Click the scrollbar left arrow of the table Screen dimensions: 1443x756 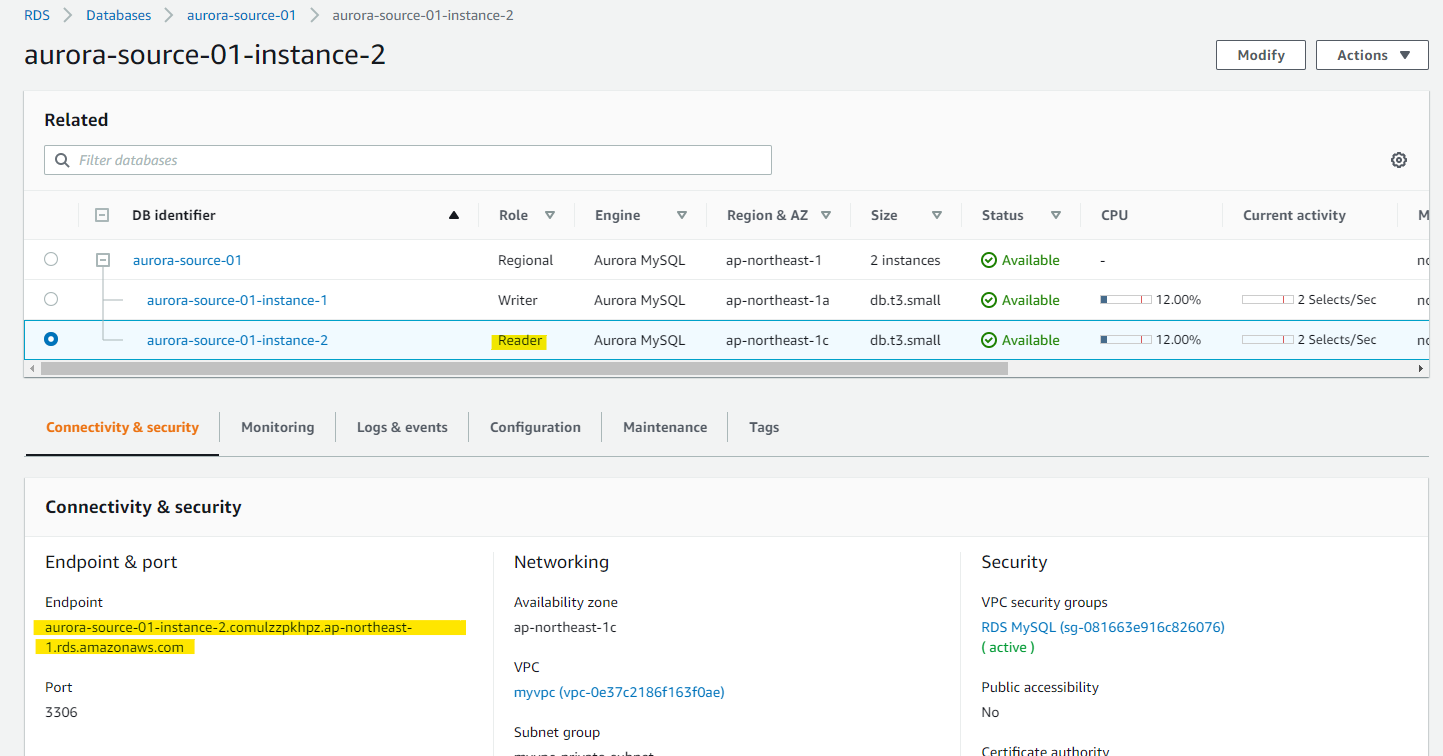pyautogui.click(x=32, y=368)
